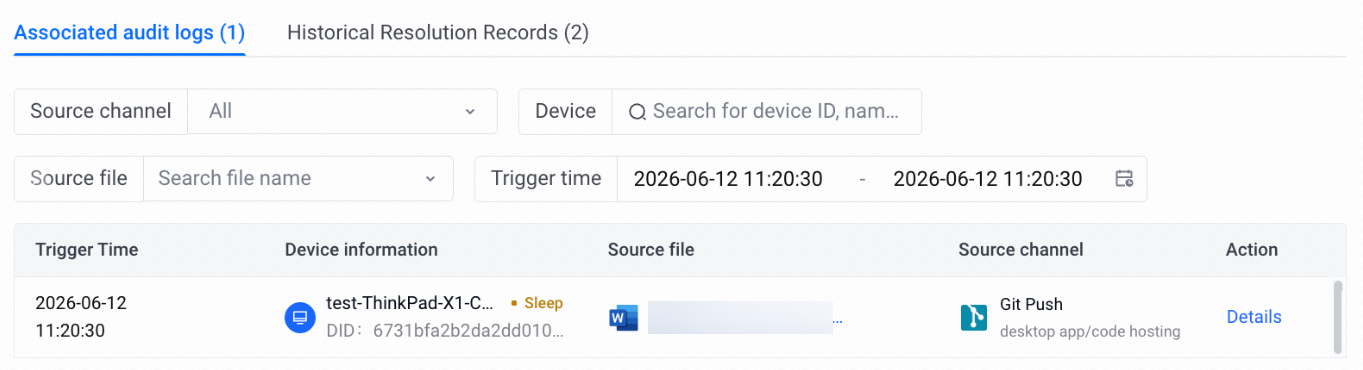Open the calendar icon in Trigger time
This screenshot has width=1363, height=370.
(x=1124, y=179)
